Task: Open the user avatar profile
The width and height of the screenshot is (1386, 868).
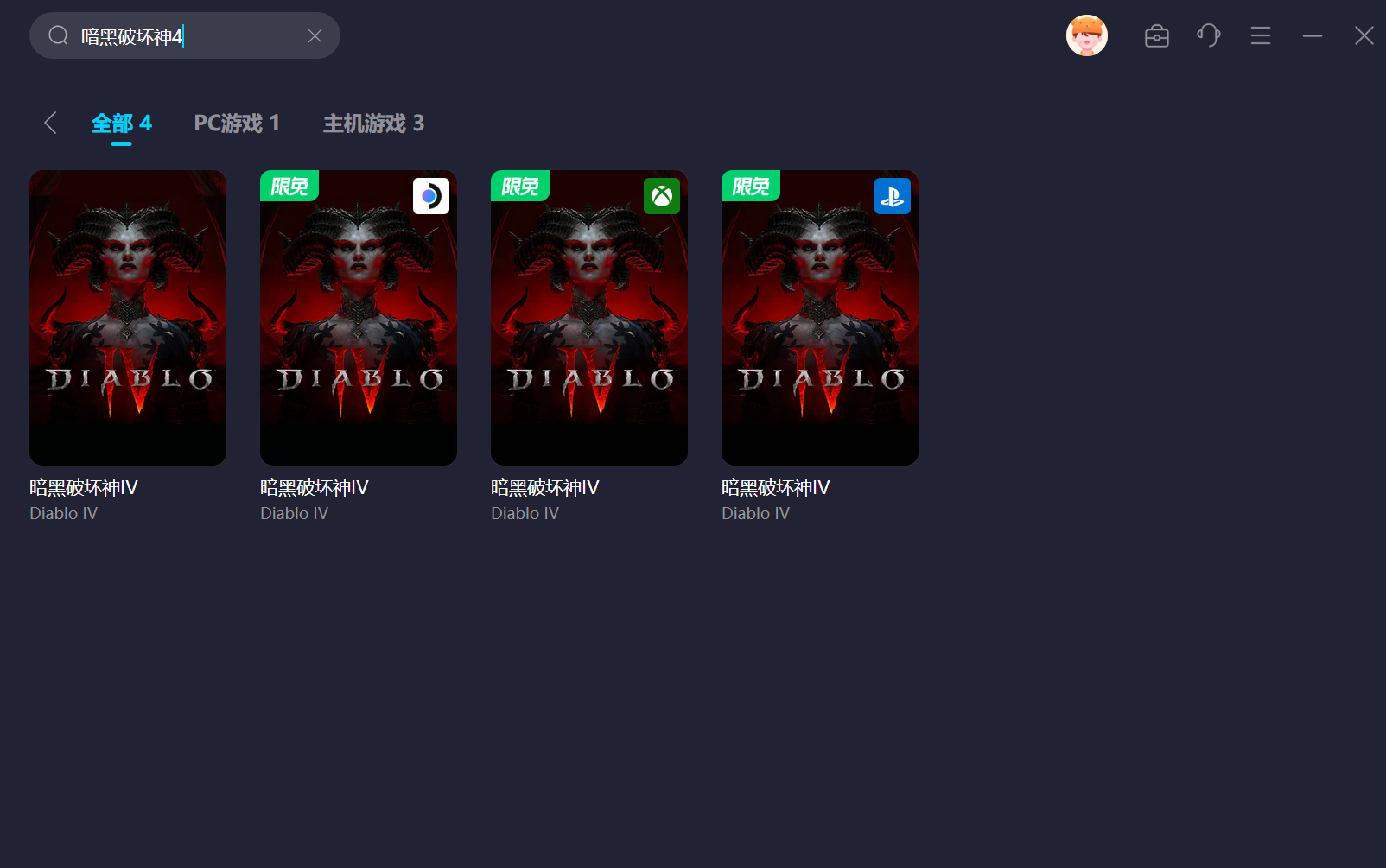Action: [x=1086, y=35]
